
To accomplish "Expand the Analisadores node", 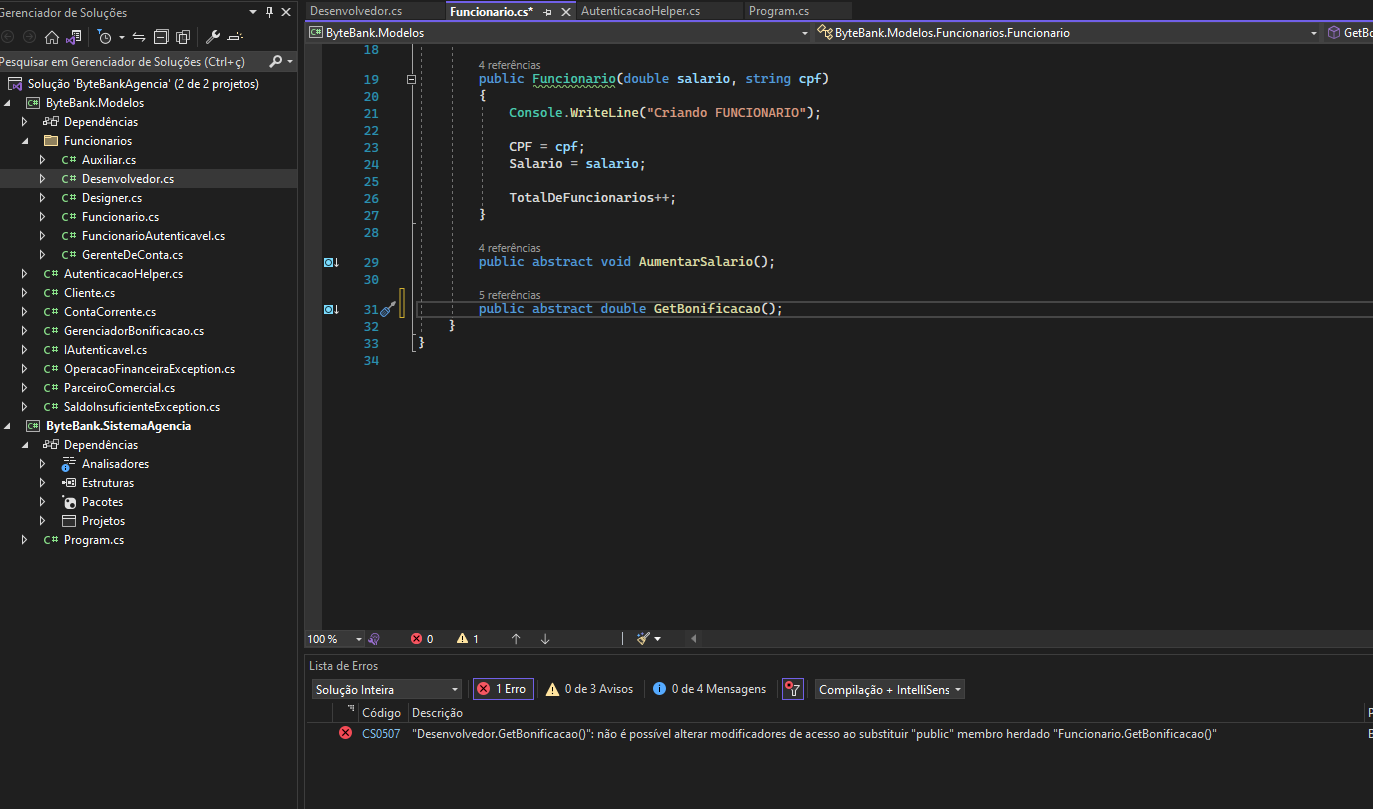I will click(x=43, y=464).
